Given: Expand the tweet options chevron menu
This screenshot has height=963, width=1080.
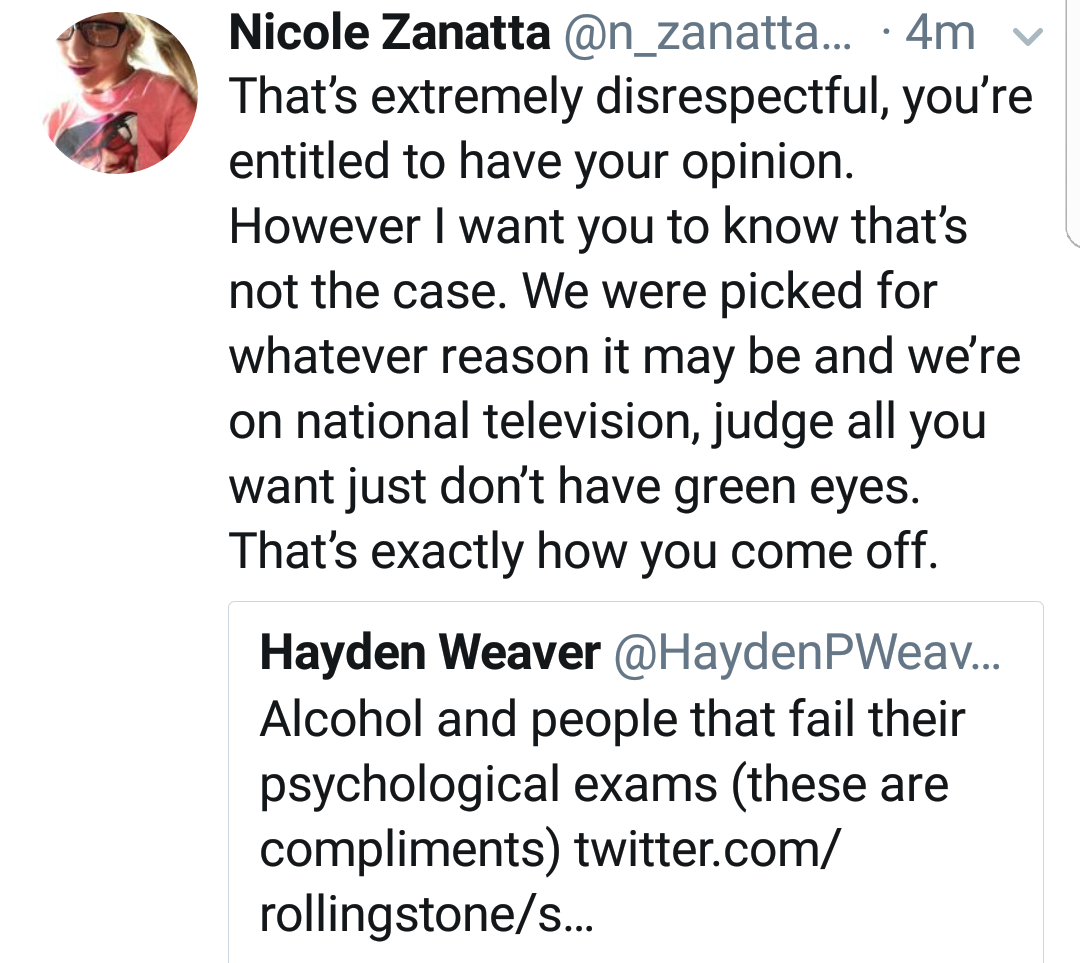Looking at the screenshot, I should [x=1028, y=35].
